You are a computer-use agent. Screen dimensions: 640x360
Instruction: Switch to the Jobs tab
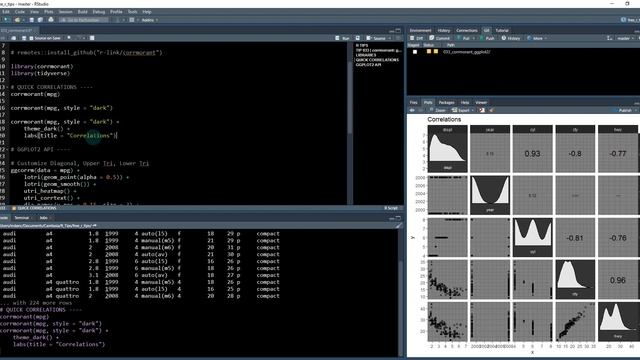pyautogui.click(x=44, y=218)
